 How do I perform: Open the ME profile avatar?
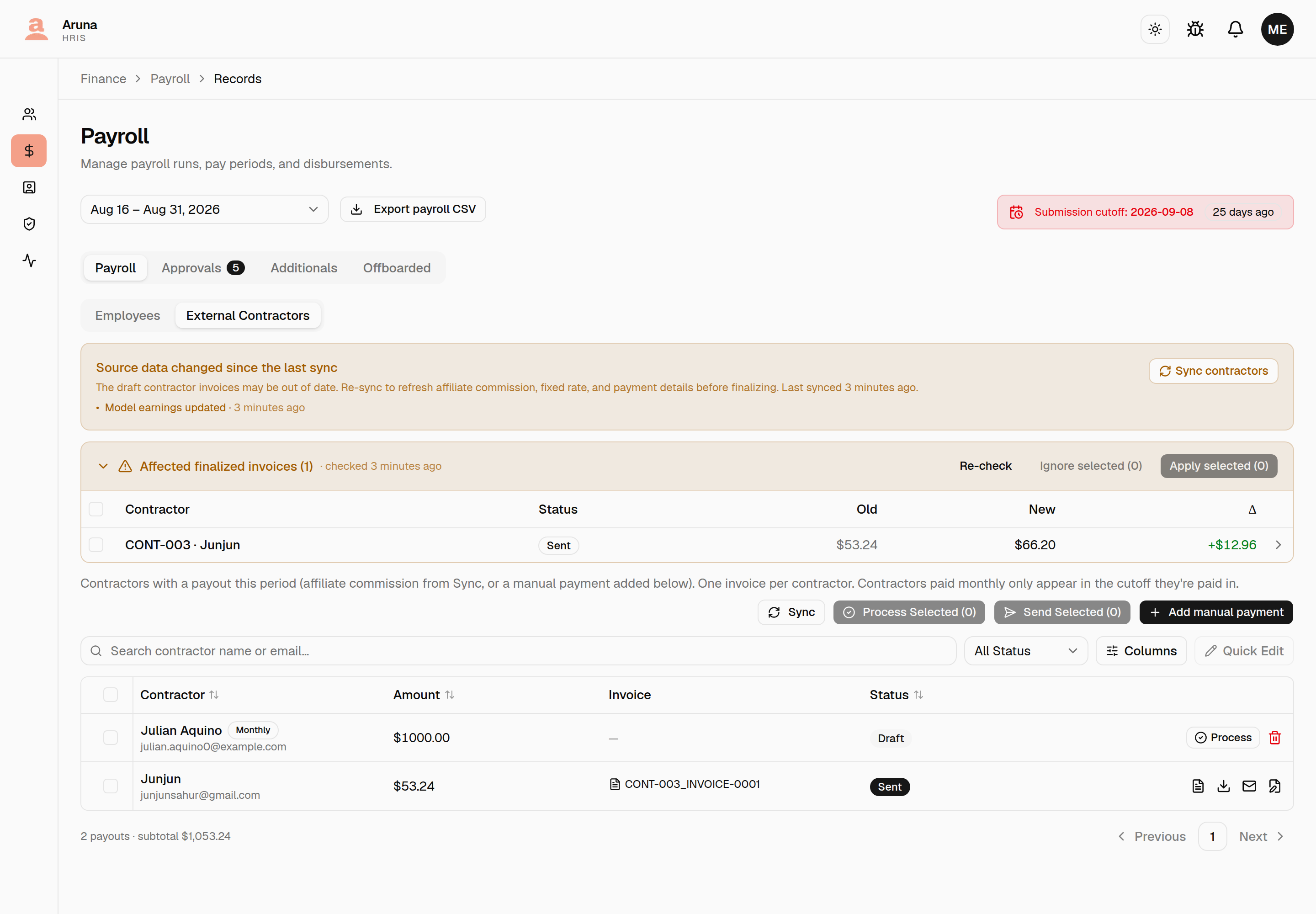click(x=1277, y=29)
